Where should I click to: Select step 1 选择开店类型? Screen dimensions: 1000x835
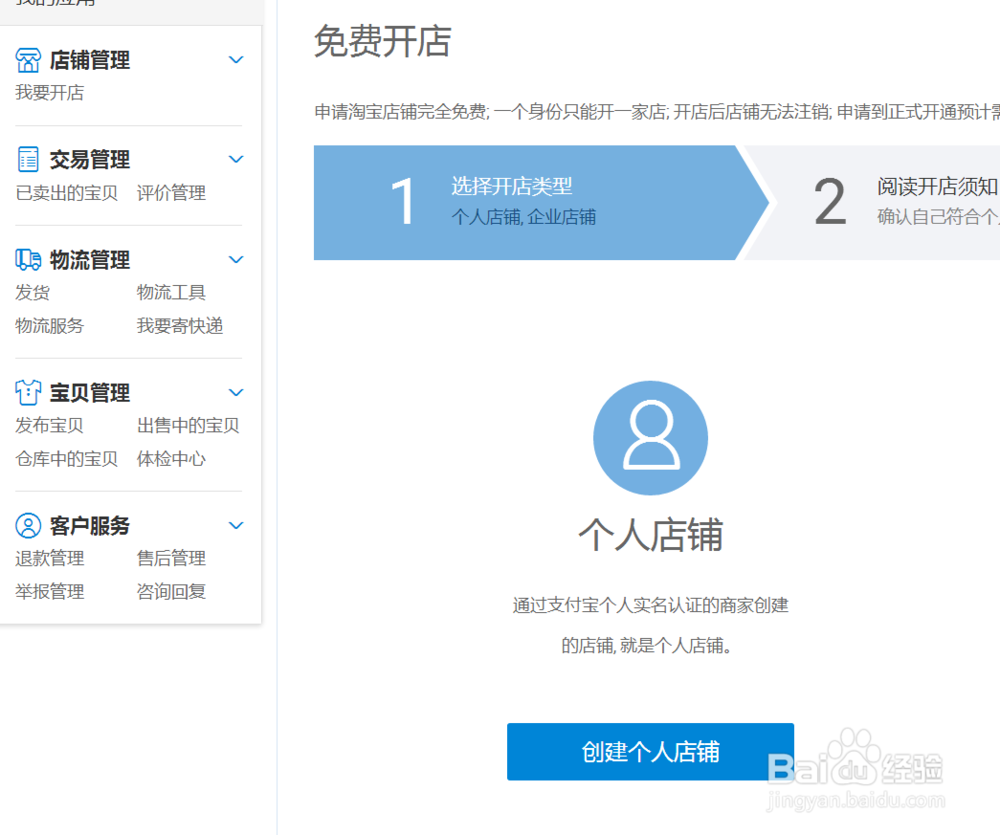click(x=541, y=202)
